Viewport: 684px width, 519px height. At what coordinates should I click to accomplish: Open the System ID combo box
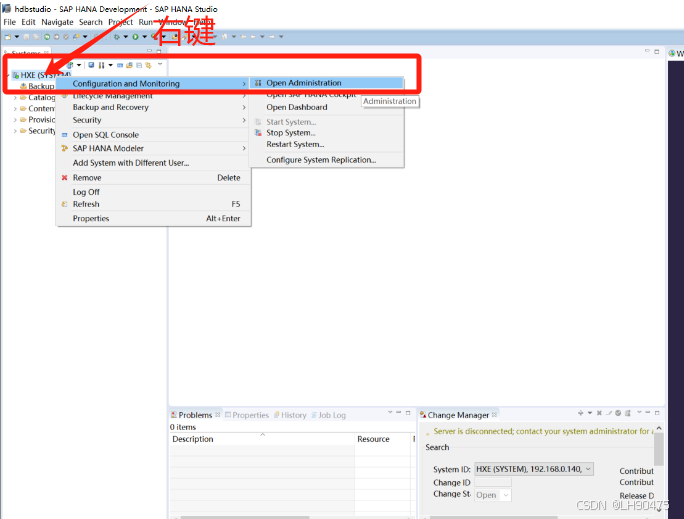click(x=534, y=469)
